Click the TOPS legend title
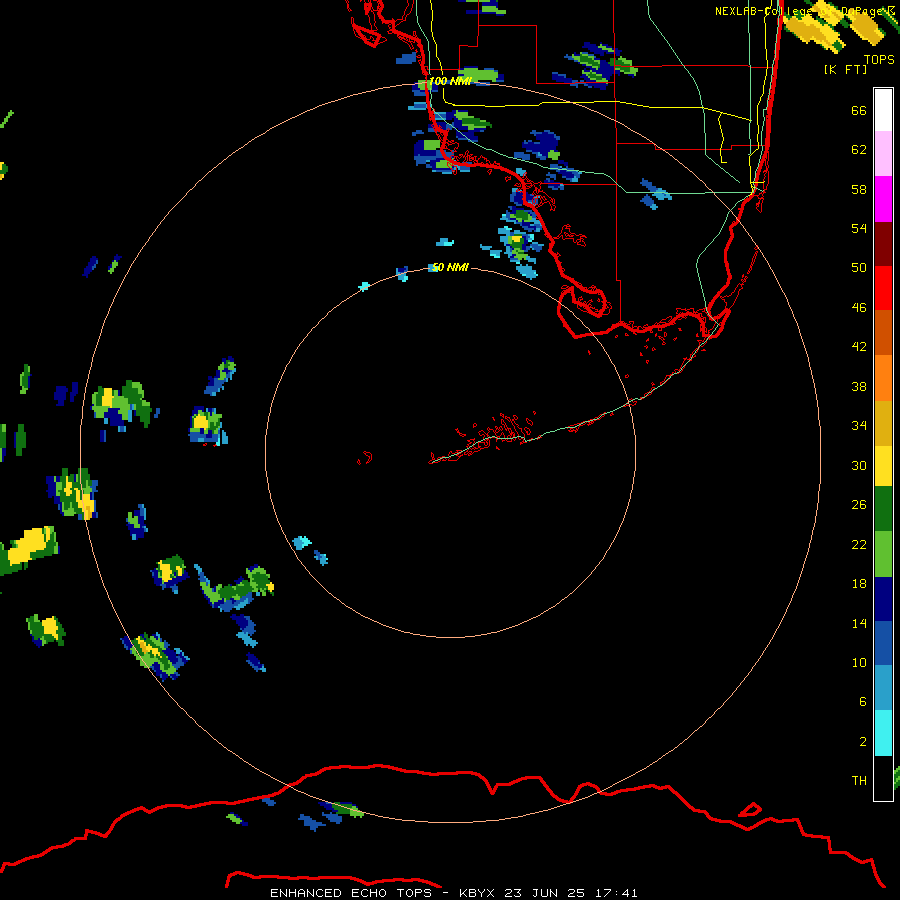 coord(879,59)
